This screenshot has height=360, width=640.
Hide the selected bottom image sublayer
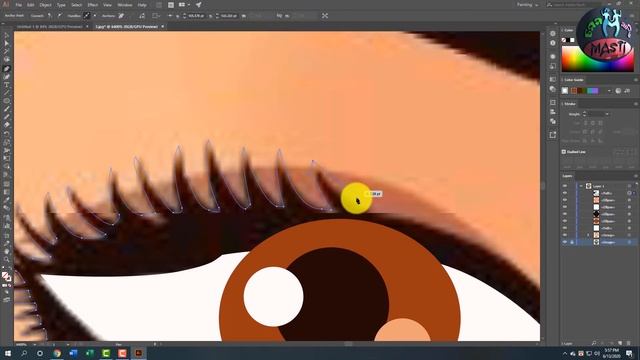tap(565, 242)
